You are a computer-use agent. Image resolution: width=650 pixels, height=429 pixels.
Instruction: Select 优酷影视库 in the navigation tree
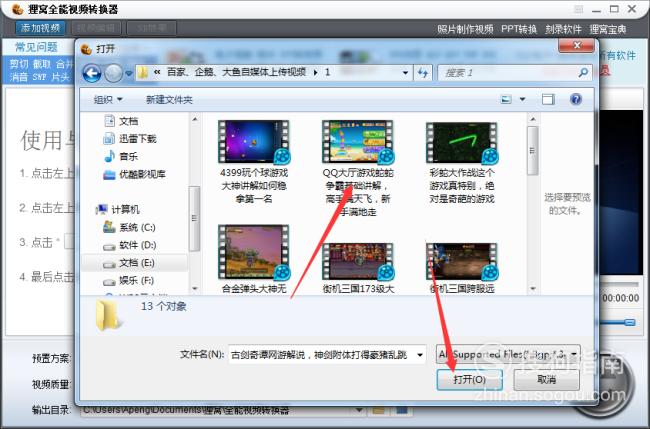[134, 174]
